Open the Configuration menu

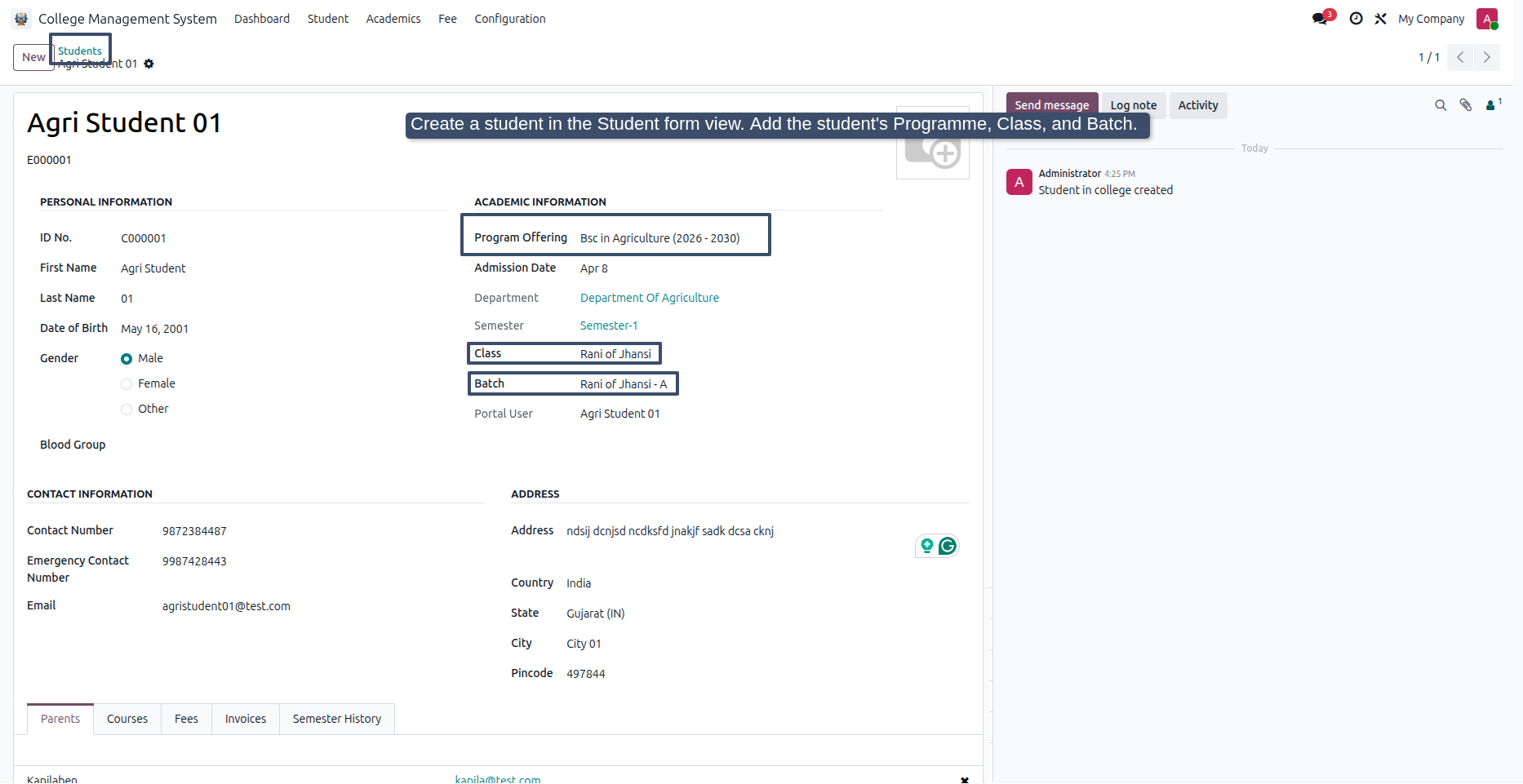[x=510, y=19]
